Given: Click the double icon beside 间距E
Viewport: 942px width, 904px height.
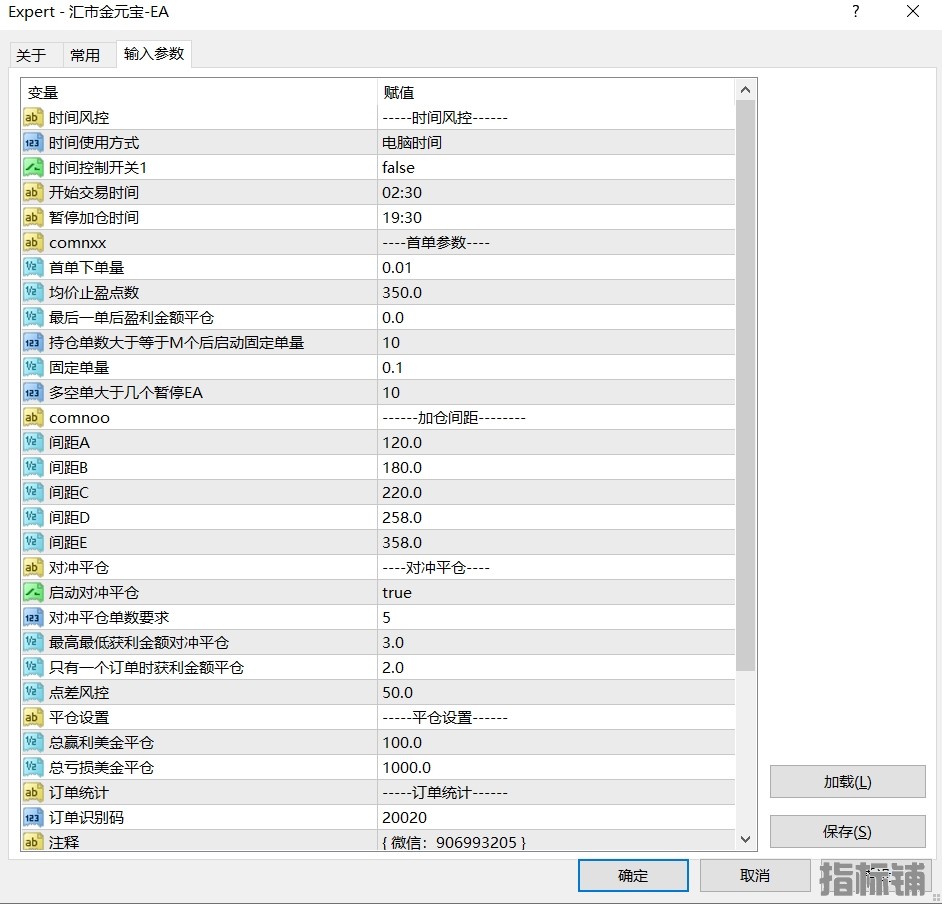Looking at the screenshot, I should pos(33,542).
